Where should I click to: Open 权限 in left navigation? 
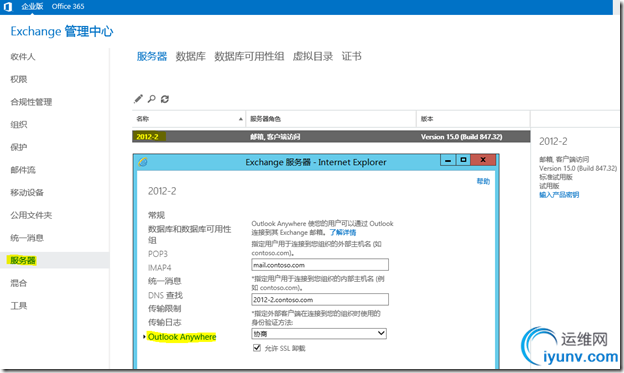point(19,79)
